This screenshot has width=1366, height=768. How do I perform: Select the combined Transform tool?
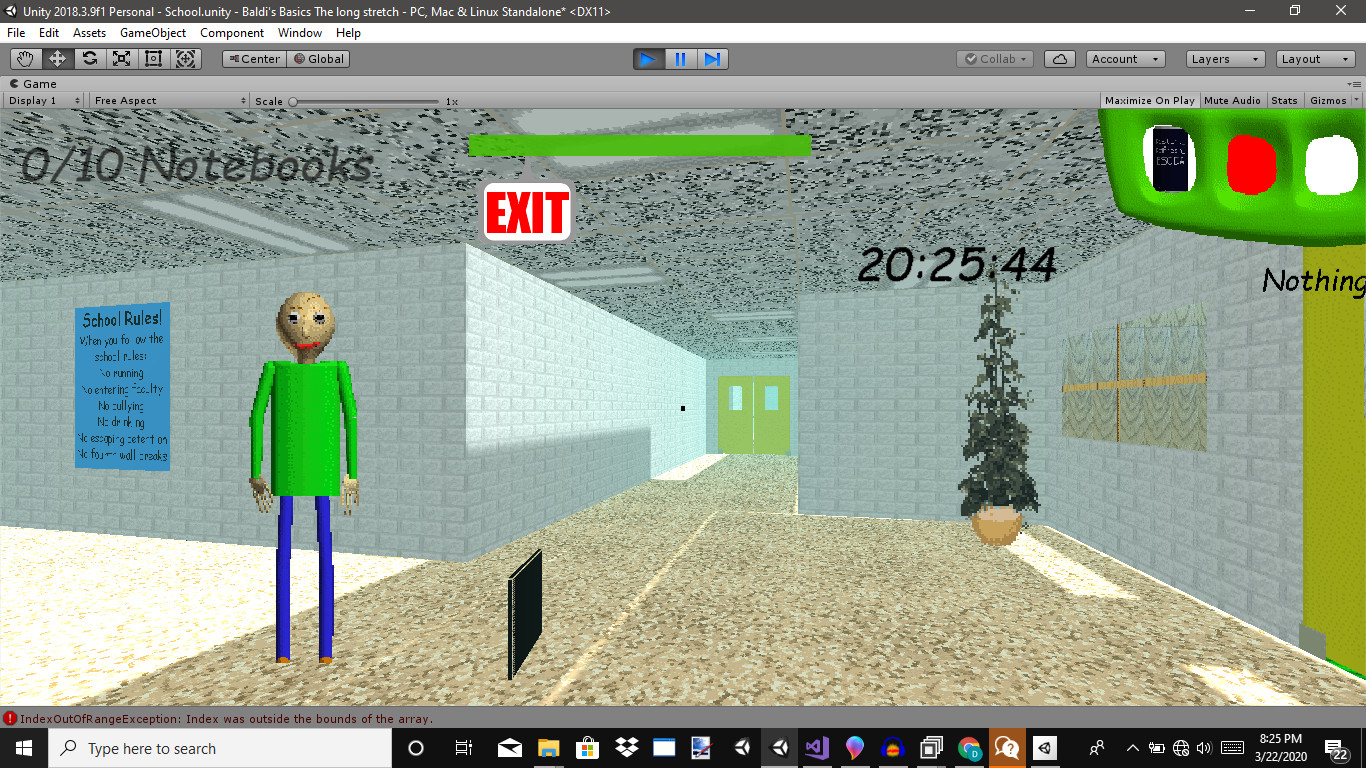tap(186, 59)
